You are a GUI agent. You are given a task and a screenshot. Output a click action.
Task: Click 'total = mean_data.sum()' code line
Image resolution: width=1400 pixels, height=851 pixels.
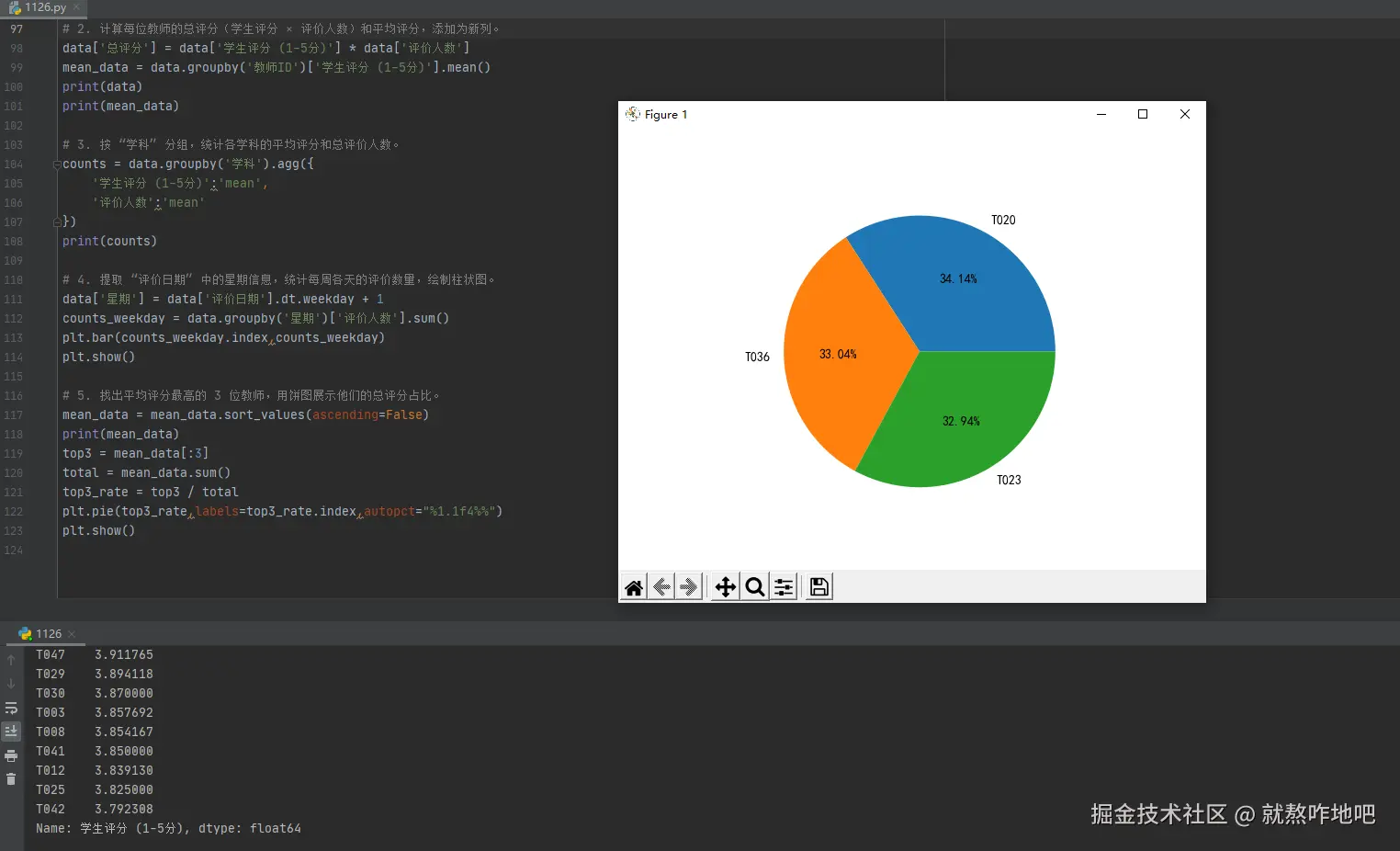pyautogui.click(x=146, y=473)
